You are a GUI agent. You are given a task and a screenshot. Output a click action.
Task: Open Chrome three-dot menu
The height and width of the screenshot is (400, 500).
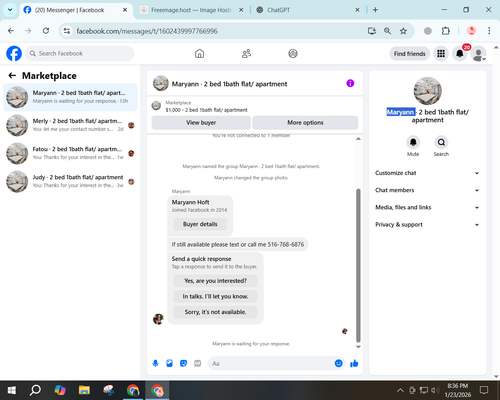[489, 31]
